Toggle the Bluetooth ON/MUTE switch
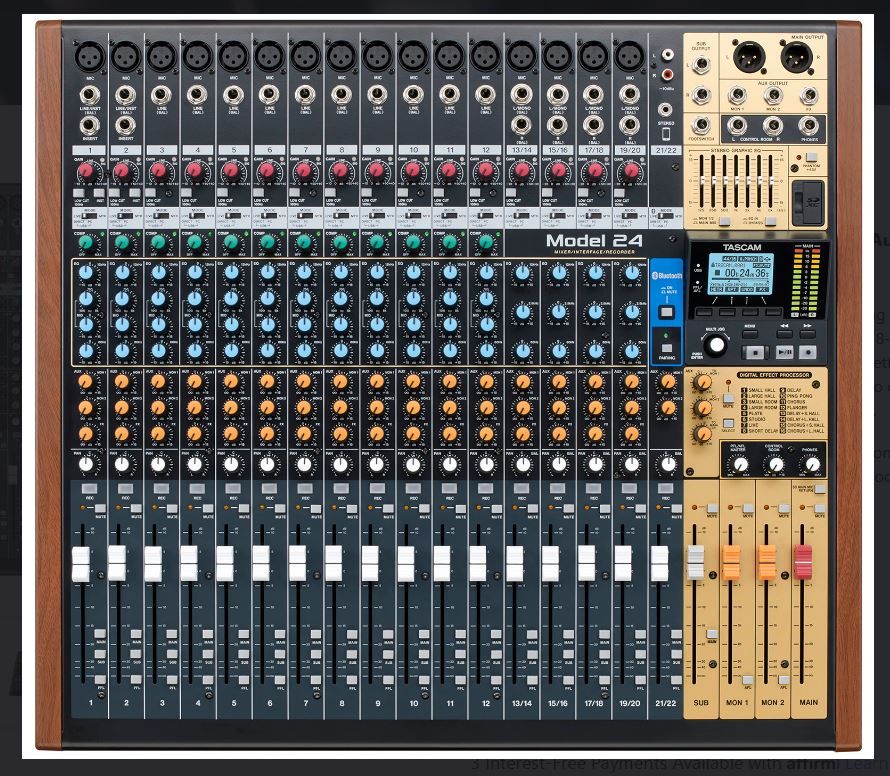The height and width of the screenshot is (776, 890). [x=667, y=312]
